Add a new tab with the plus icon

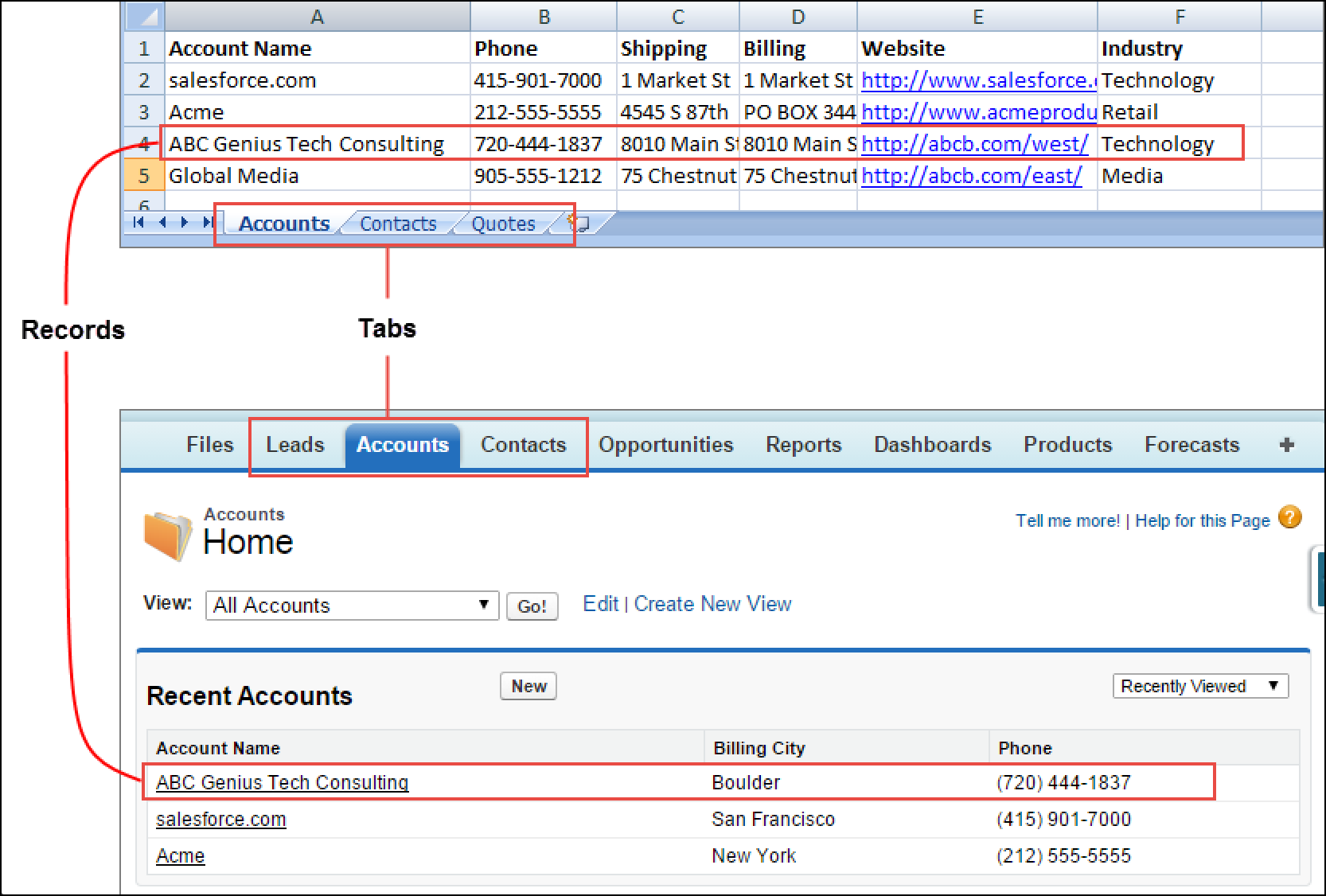tap(1286, 445)
